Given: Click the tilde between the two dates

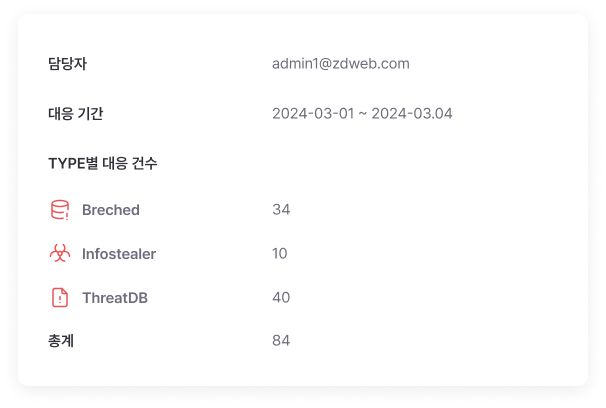Looking at the screenshot, I should (x=363, y=113).
